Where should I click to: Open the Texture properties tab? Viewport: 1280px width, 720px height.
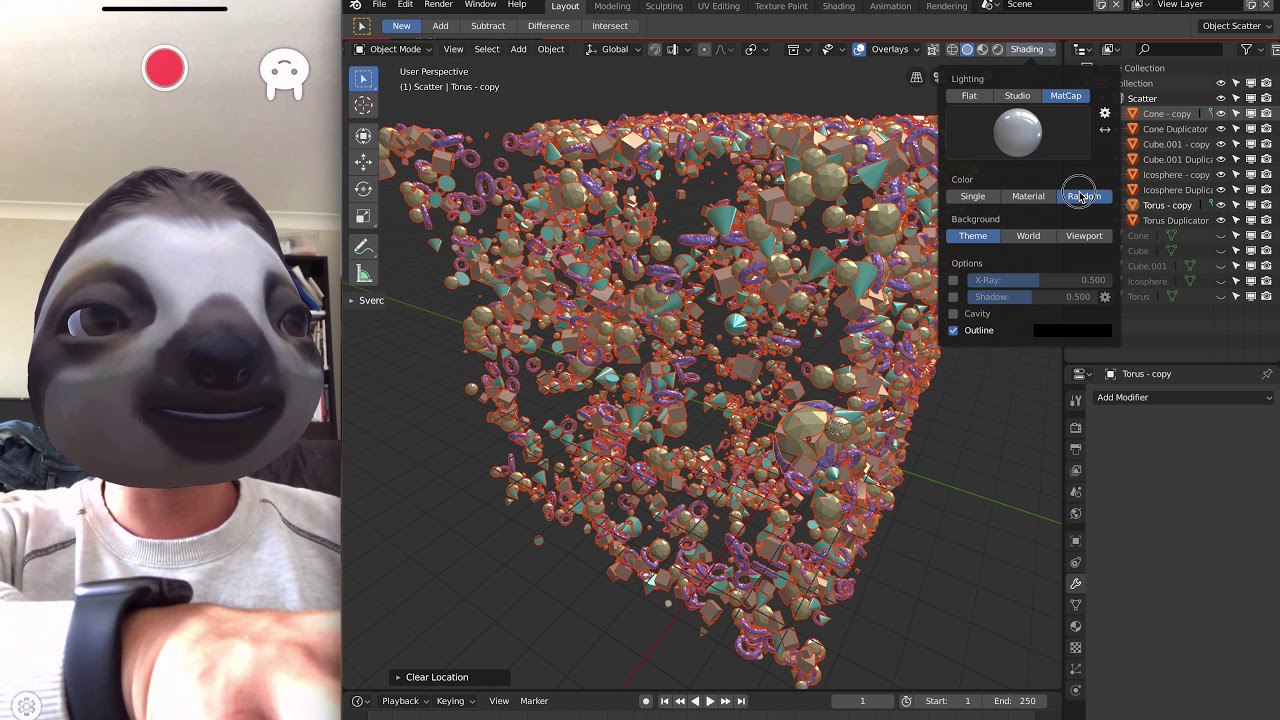click(x=1076, y=648)
